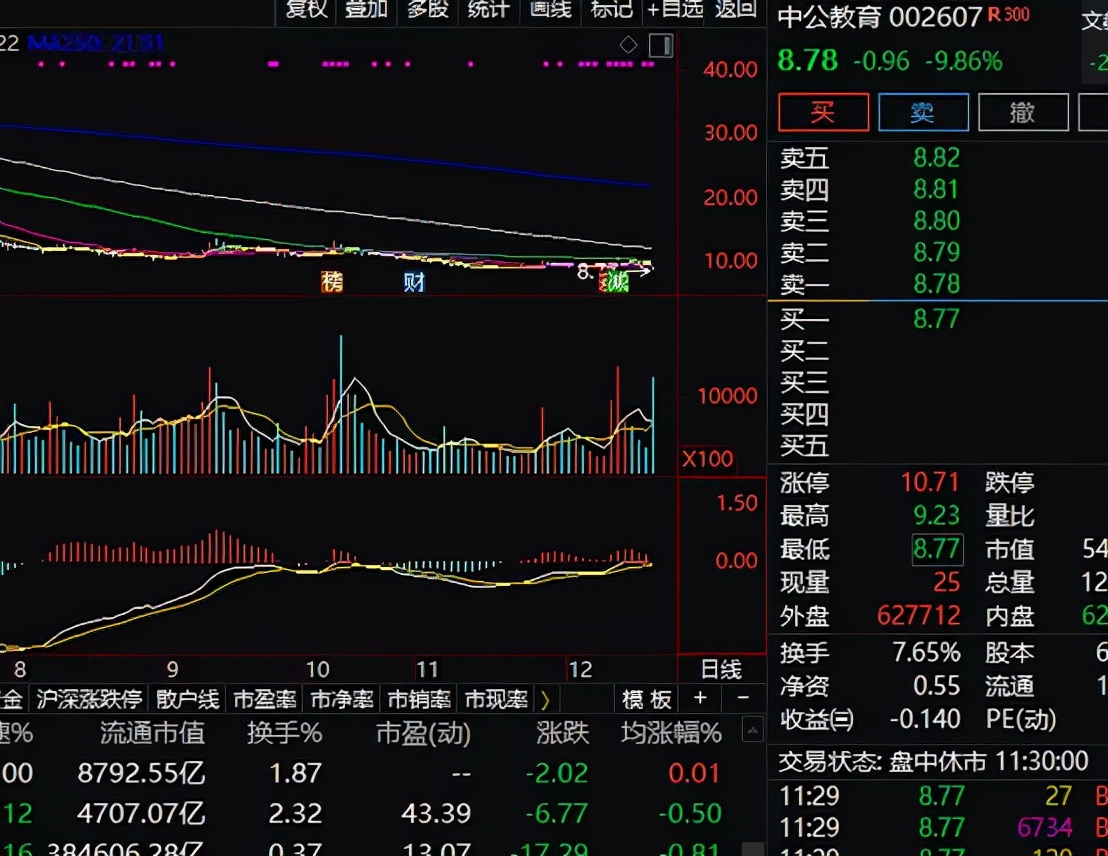Image resolution: width=1108 pixels, height=856 pixels.
Task: Click the green 减 marker on the chart
Action: [619, 283]
